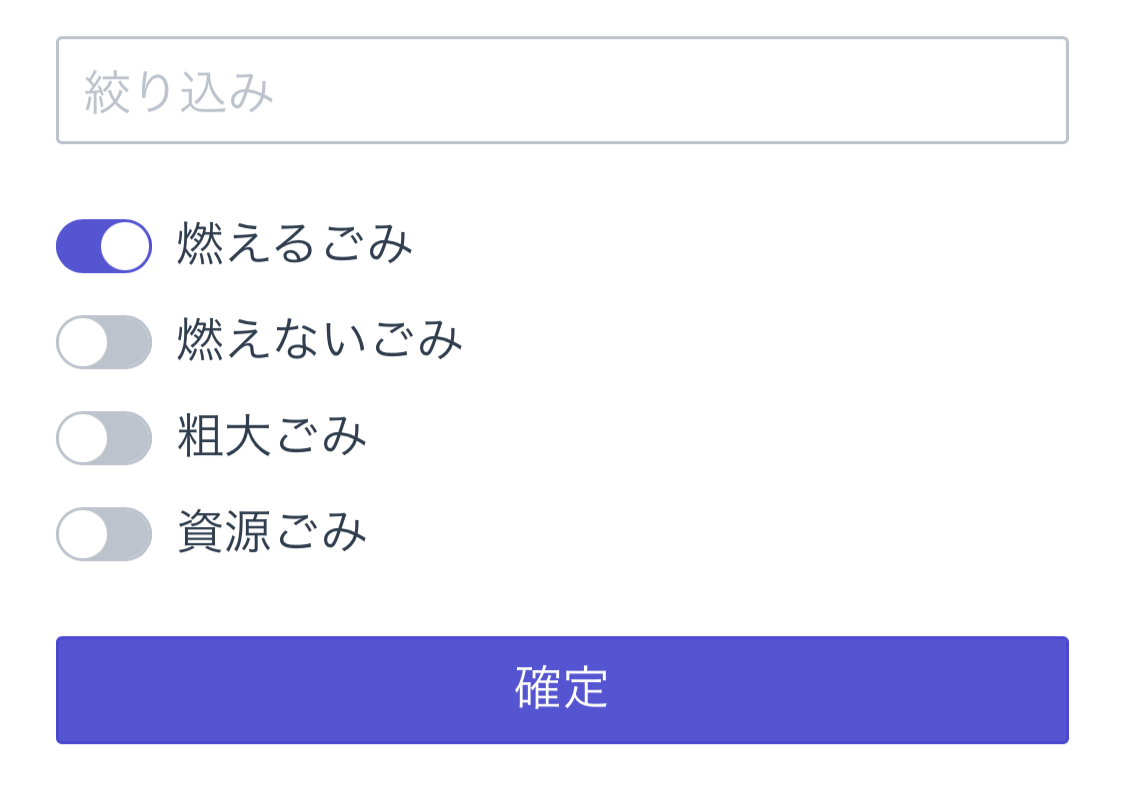Click the white knob of 燃えないごみ switch
The image size is (1125, 812).
tap(83, 342)
